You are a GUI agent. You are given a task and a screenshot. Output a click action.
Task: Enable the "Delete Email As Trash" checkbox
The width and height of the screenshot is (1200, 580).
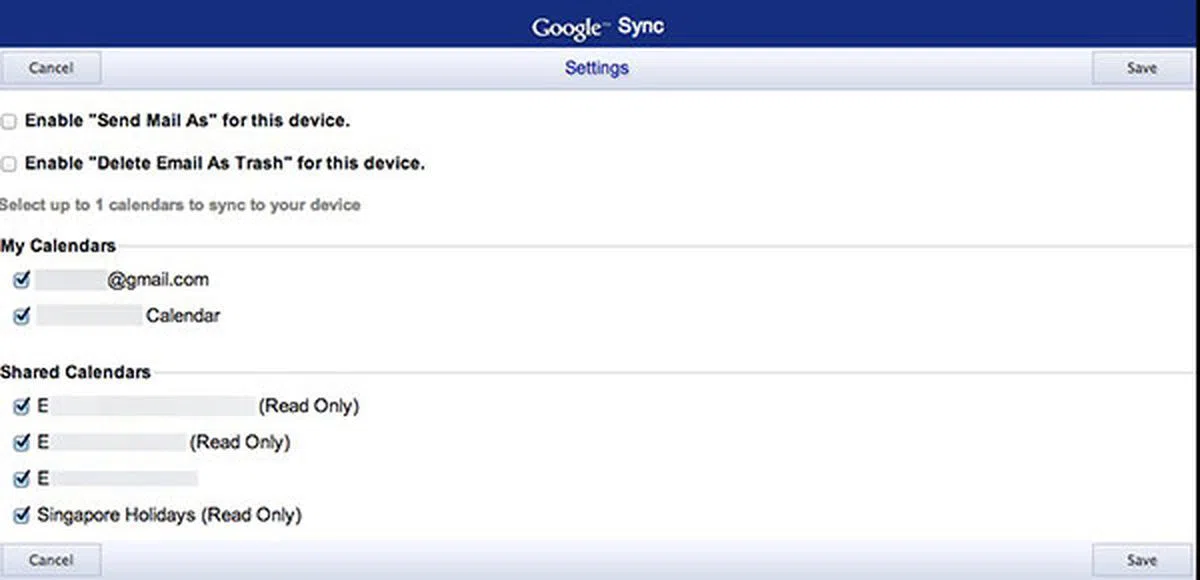tap(9, 163)
